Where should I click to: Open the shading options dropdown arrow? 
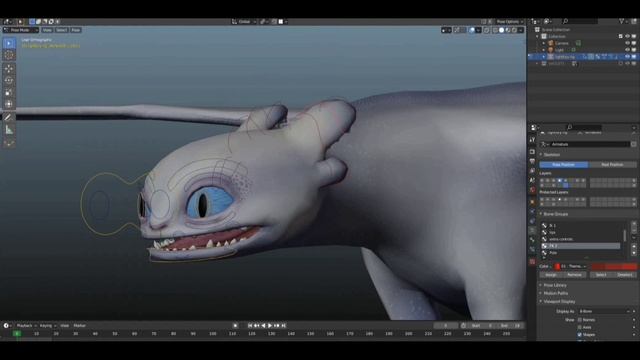521,30
